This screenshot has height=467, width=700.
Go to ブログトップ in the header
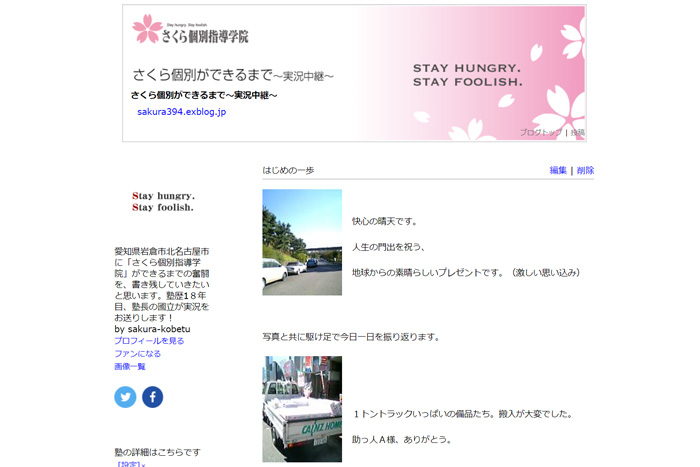[540, 132]
